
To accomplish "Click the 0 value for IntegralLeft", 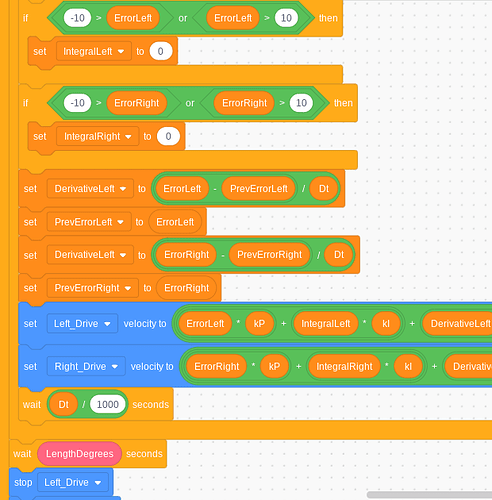I will click(161, 51).
